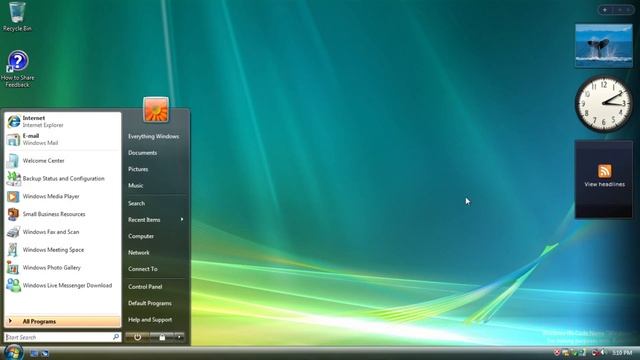Click Switch between windows Quick Launch icon
This screenshot has height=360, width=640.
pos(44,353)
